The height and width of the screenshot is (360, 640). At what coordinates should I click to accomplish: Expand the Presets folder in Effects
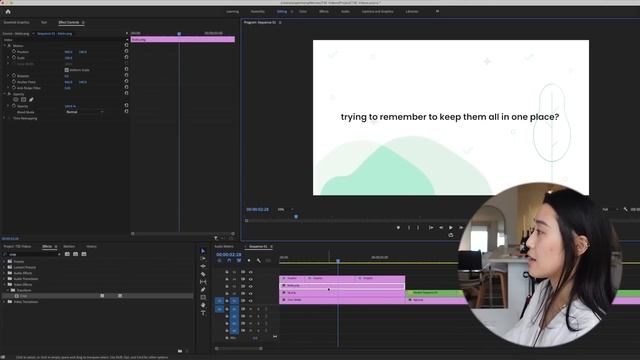pyautogui.click(x=4, y=261)
